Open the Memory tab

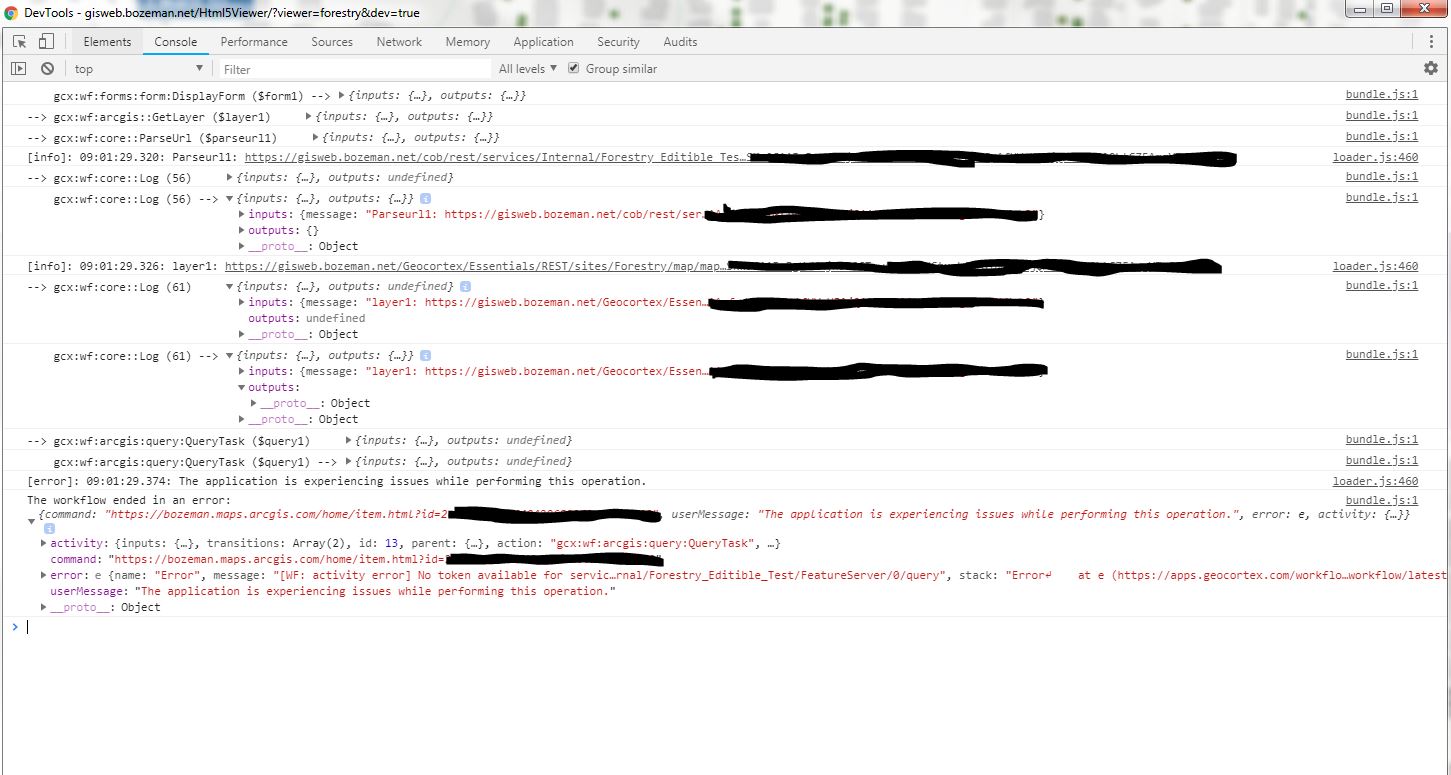tap(468, 42)
